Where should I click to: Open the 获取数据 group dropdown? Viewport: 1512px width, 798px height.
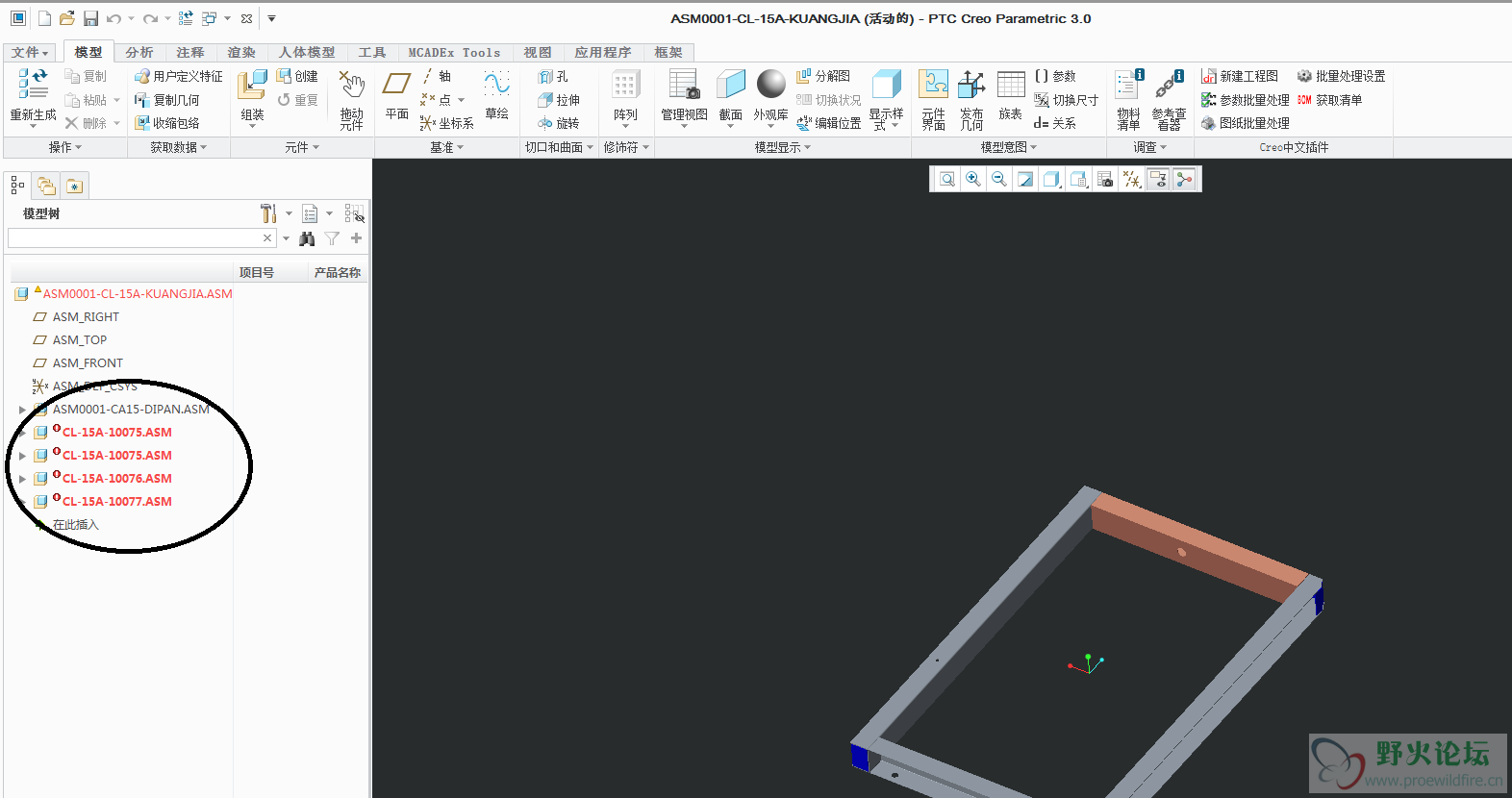[179, 147]
